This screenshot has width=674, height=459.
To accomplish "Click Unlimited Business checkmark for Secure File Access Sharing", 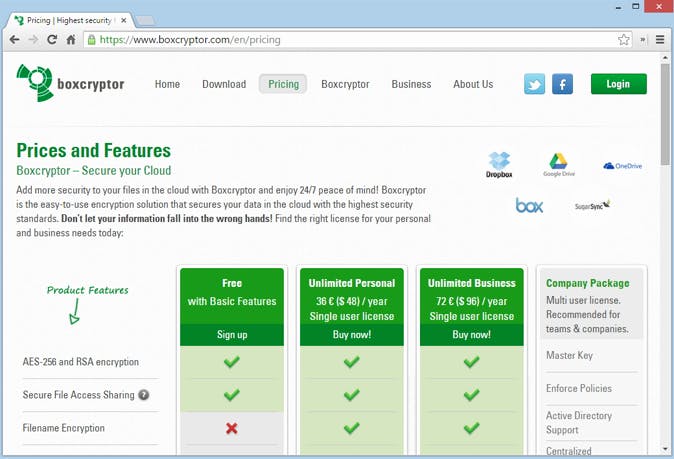I will tap(472, 395).
